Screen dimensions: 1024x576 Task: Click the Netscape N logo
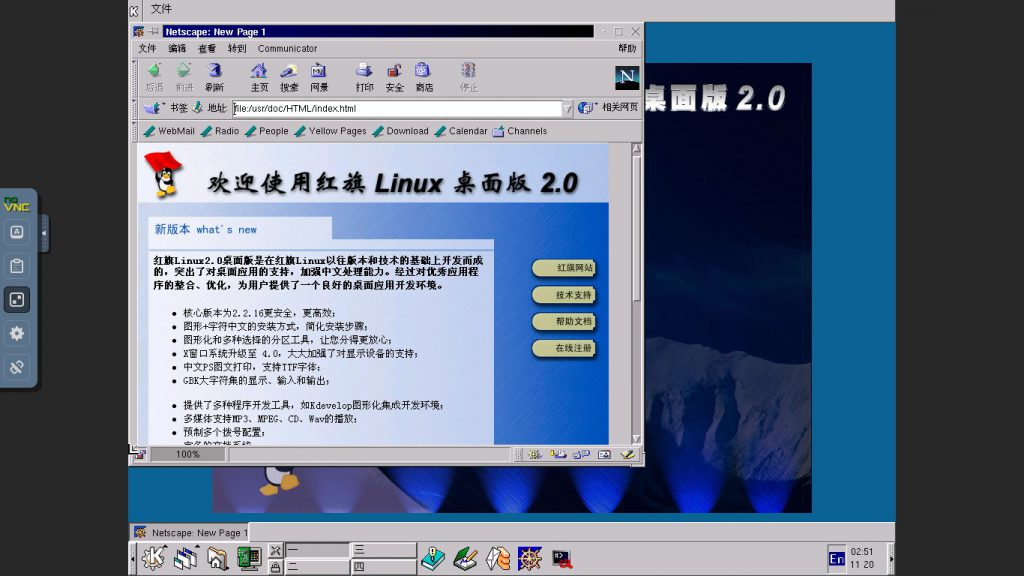point(627,78)
